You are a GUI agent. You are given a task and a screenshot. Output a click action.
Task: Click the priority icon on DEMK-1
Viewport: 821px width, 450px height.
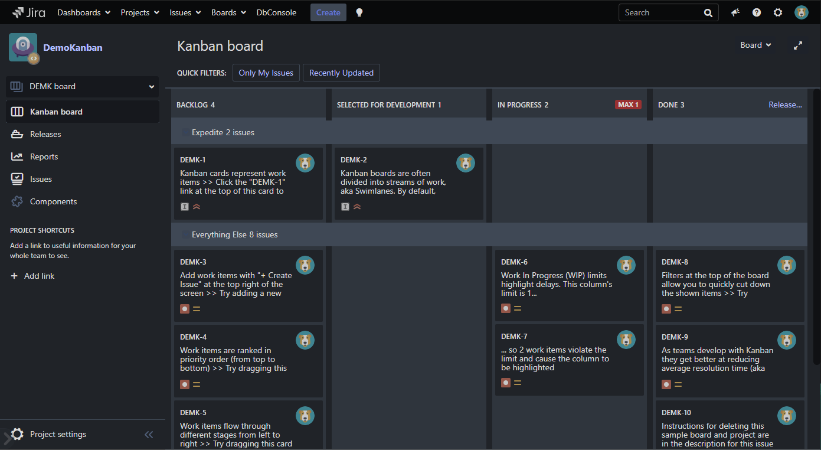point(196,206)
